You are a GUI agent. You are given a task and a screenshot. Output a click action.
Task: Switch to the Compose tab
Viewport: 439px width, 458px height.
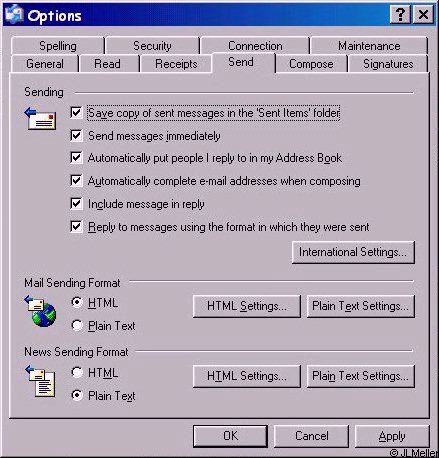[311, 64]
